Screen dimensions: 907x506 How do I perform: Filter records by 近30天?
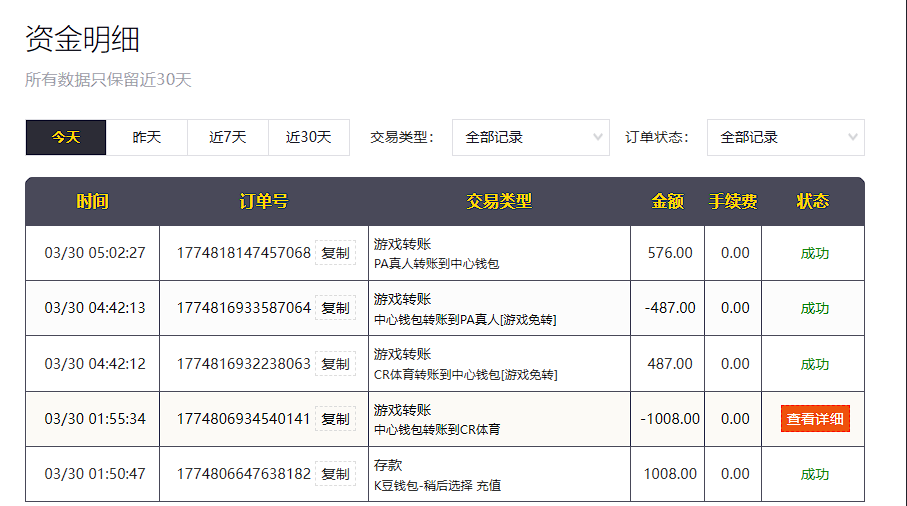[x=309, y=137]
